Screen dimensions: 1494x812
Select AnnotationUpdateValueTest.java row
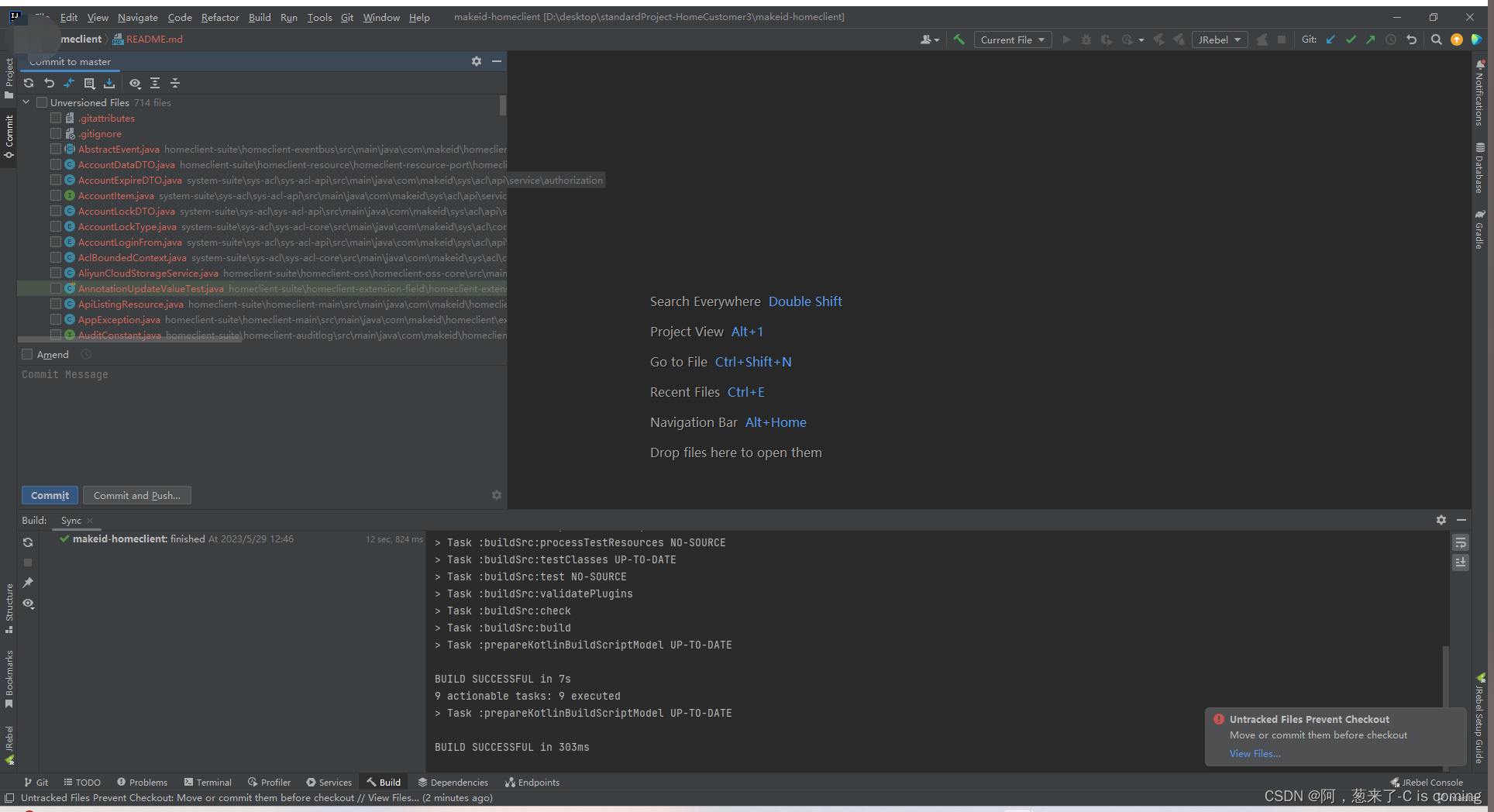point(262,288)
